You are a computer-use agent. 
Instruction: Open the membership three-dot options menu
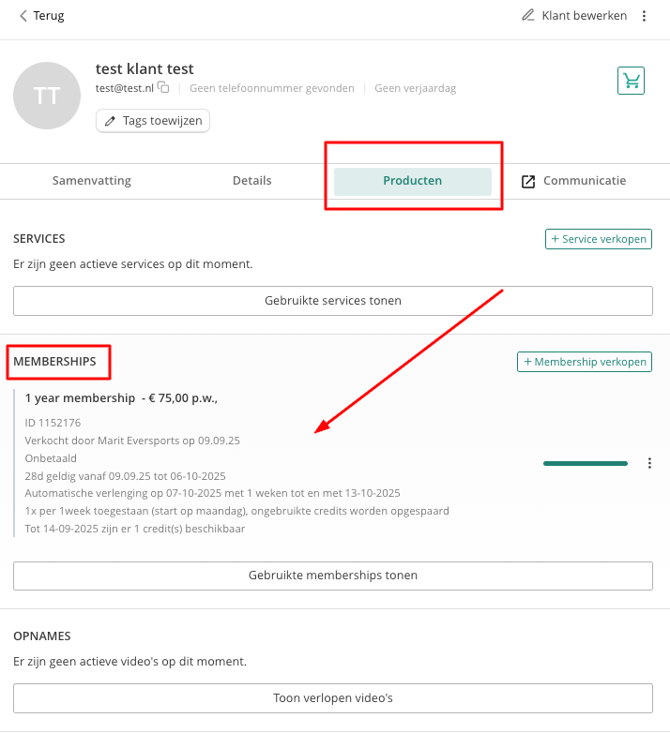point(649,463)
